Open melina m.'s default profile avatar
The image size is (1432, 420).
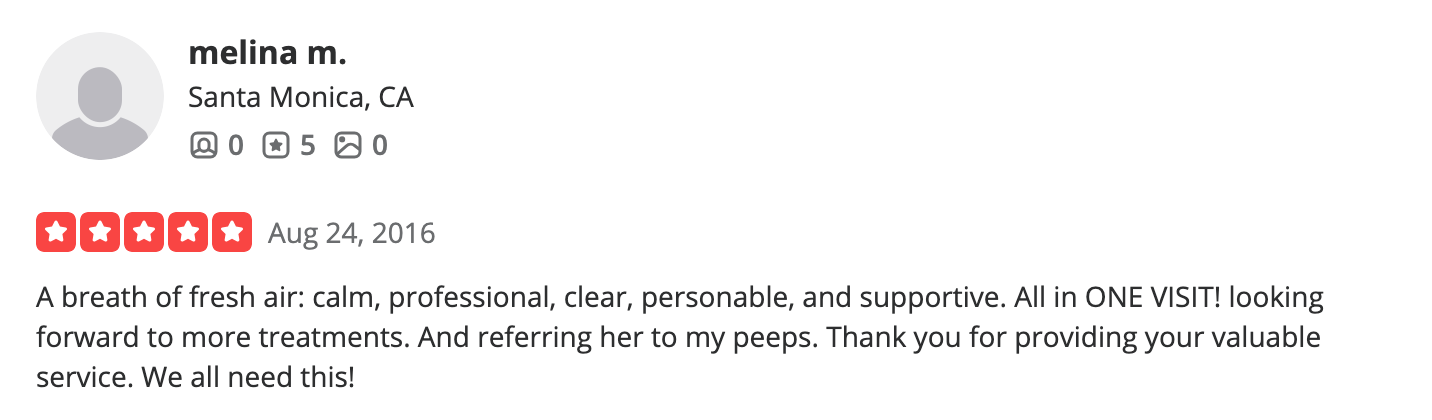pyautogui.click(x=100, y=96)
